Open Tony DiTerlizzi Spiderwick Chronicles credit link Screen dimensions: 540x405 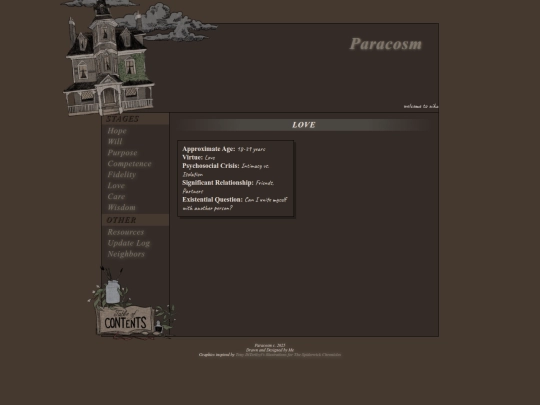(x=288, y=355)
